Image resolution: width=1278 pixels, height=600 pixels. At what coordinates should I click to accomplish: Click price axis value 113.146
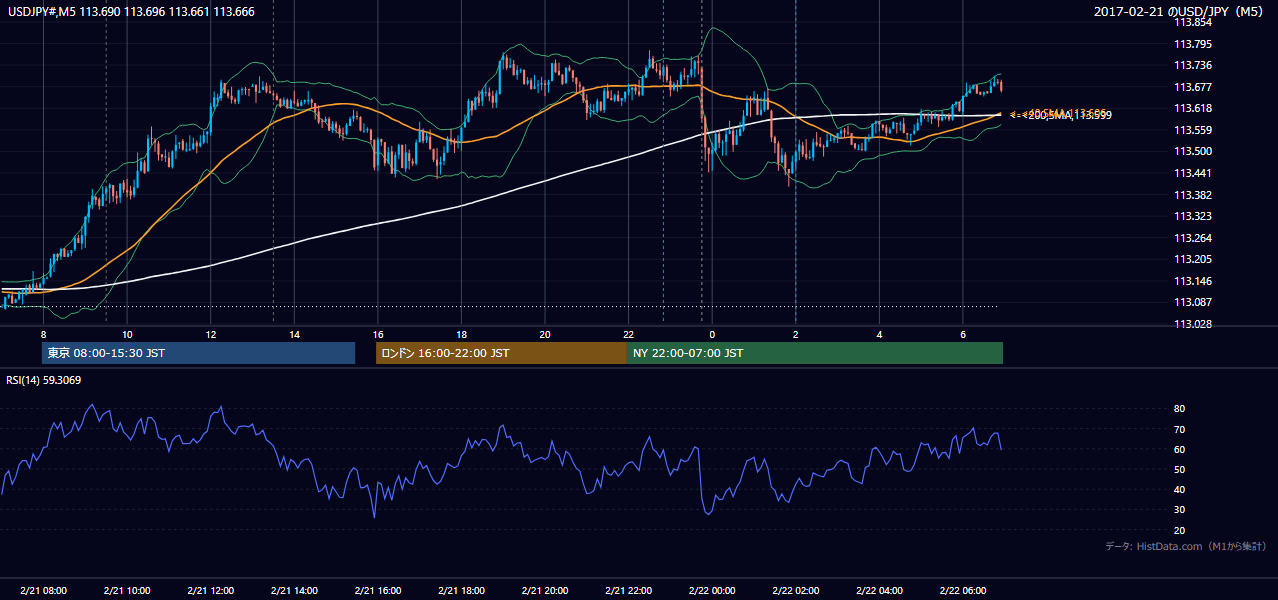point(1192,281)
